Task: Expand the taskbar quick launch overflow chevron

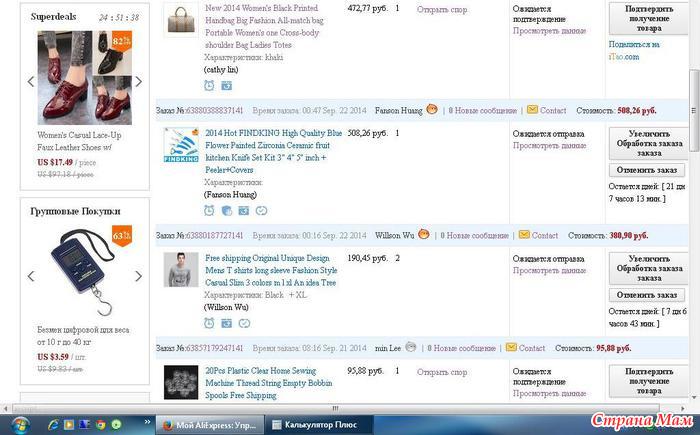Action: [x=147, y=422]
